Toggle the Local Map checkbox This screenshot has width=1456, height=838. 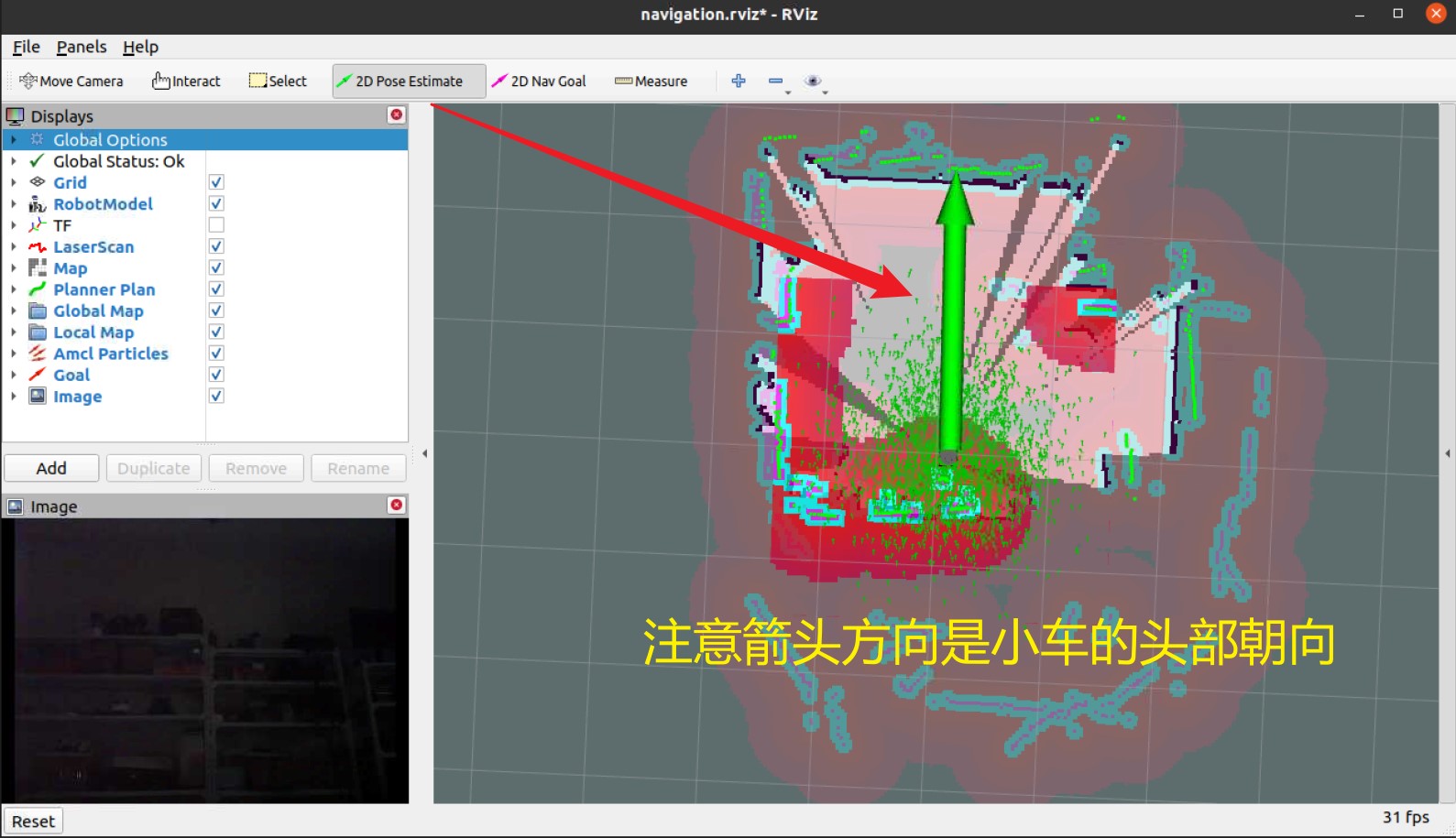click(216, 332)
